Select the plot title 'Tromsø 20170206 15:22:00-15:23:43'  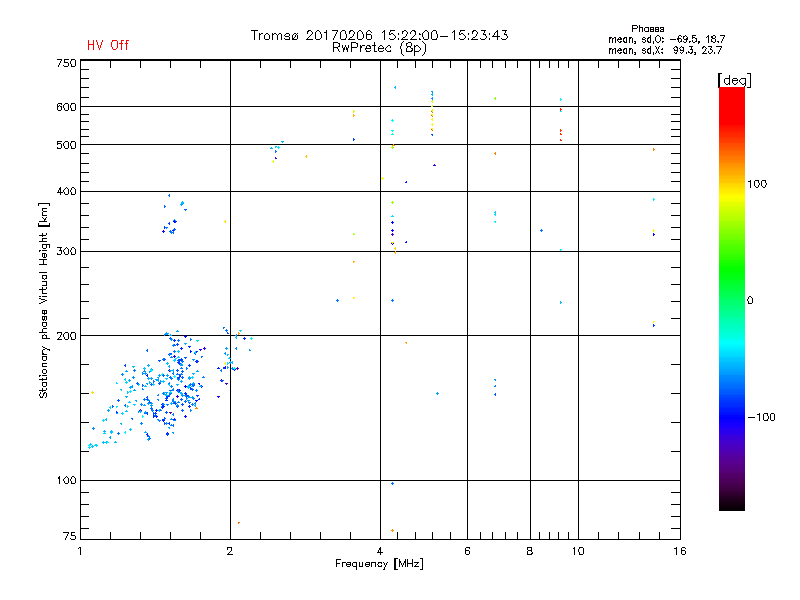coord(379,35)
